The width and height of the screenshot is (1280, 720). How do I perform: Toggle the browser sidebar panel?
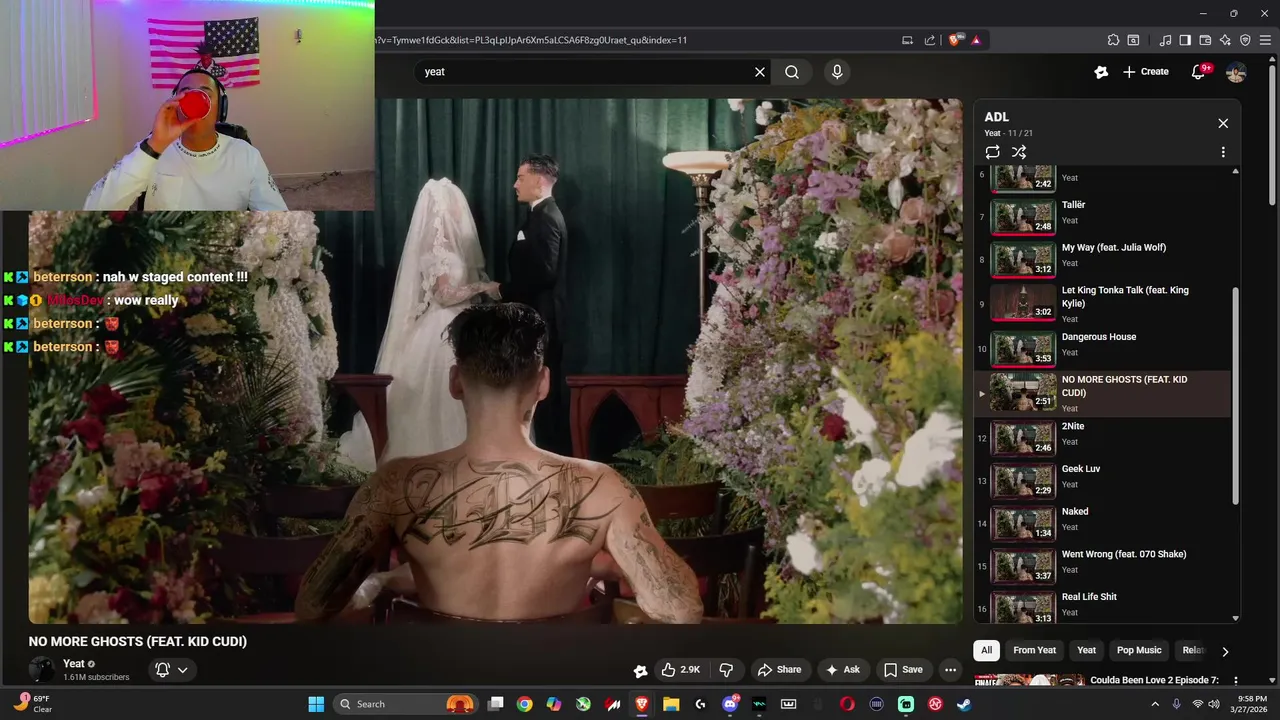pos(1185,40)
